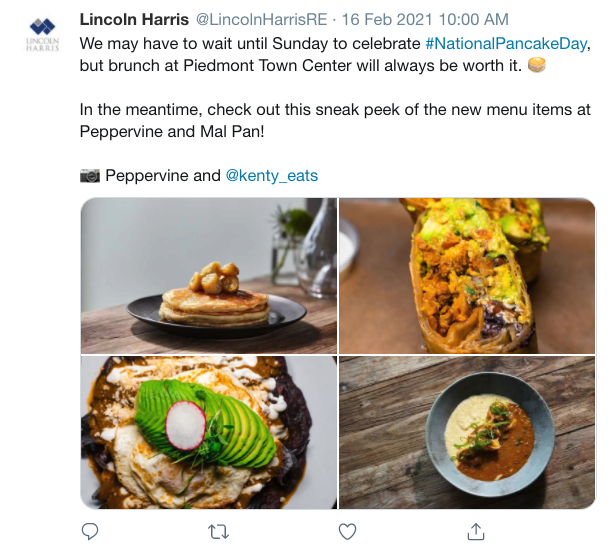
Task: Click the "In the meantime" sentence
Action: click(x=330, y=110)
